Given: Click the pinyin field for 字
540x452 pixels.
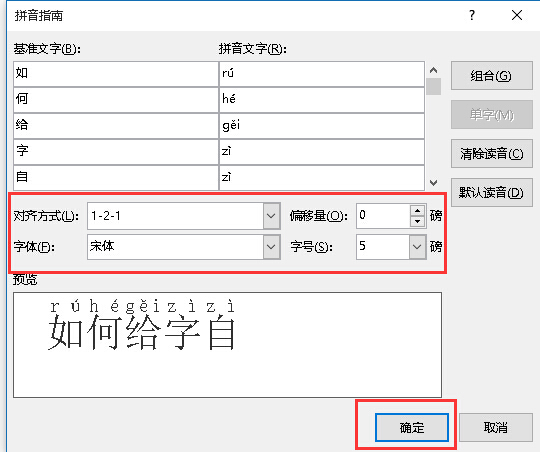Looking at the screenshot, I should [x=322, y=152].
